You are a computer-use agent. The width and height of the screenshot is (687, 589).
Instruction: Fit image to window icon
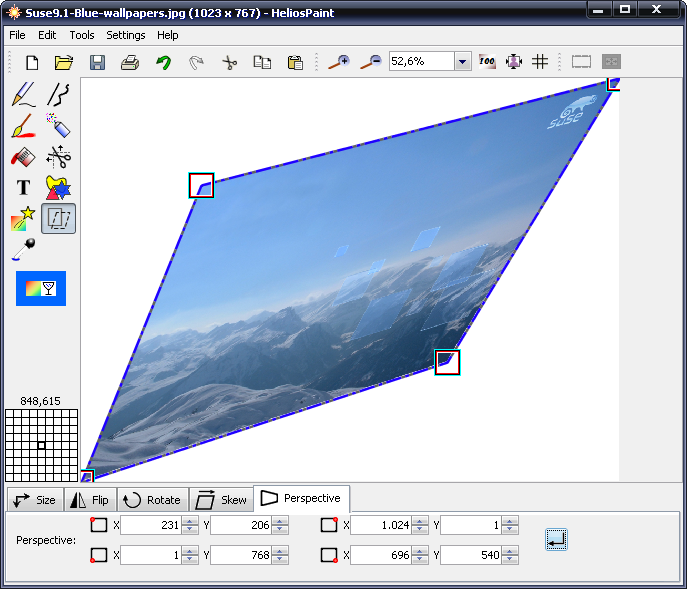click(x=513, y=61)
